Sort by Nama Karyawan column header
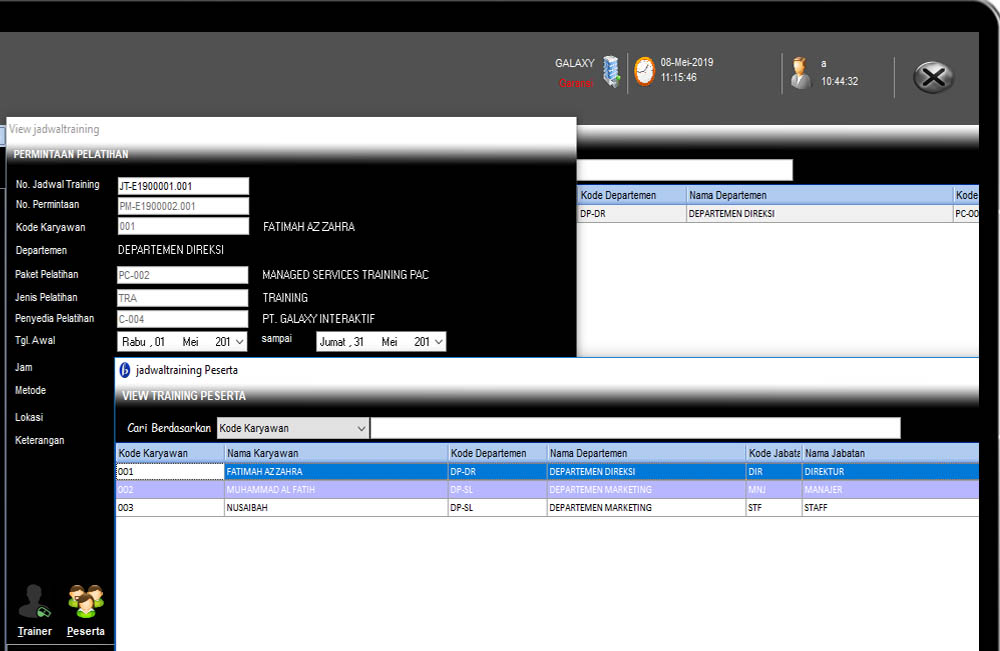 (335, 453)
